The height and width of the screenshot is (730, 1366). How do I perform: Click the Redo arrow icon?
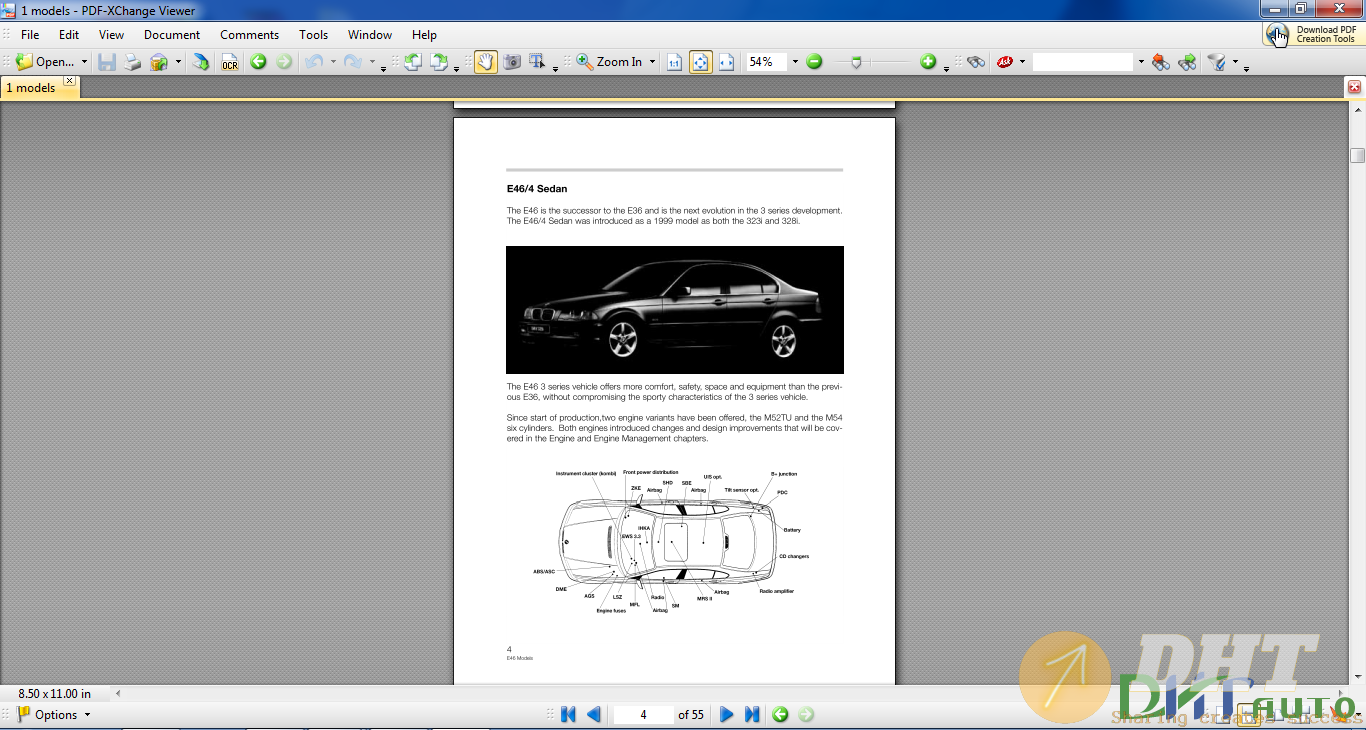[353, 62]
